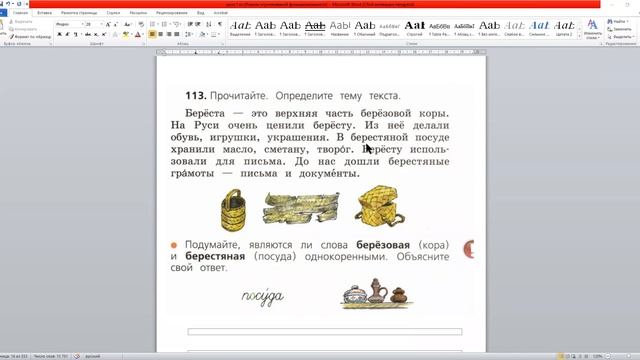The image size is (640, 360).
Task: Increase paragraph indent
Action: [198, 24]
